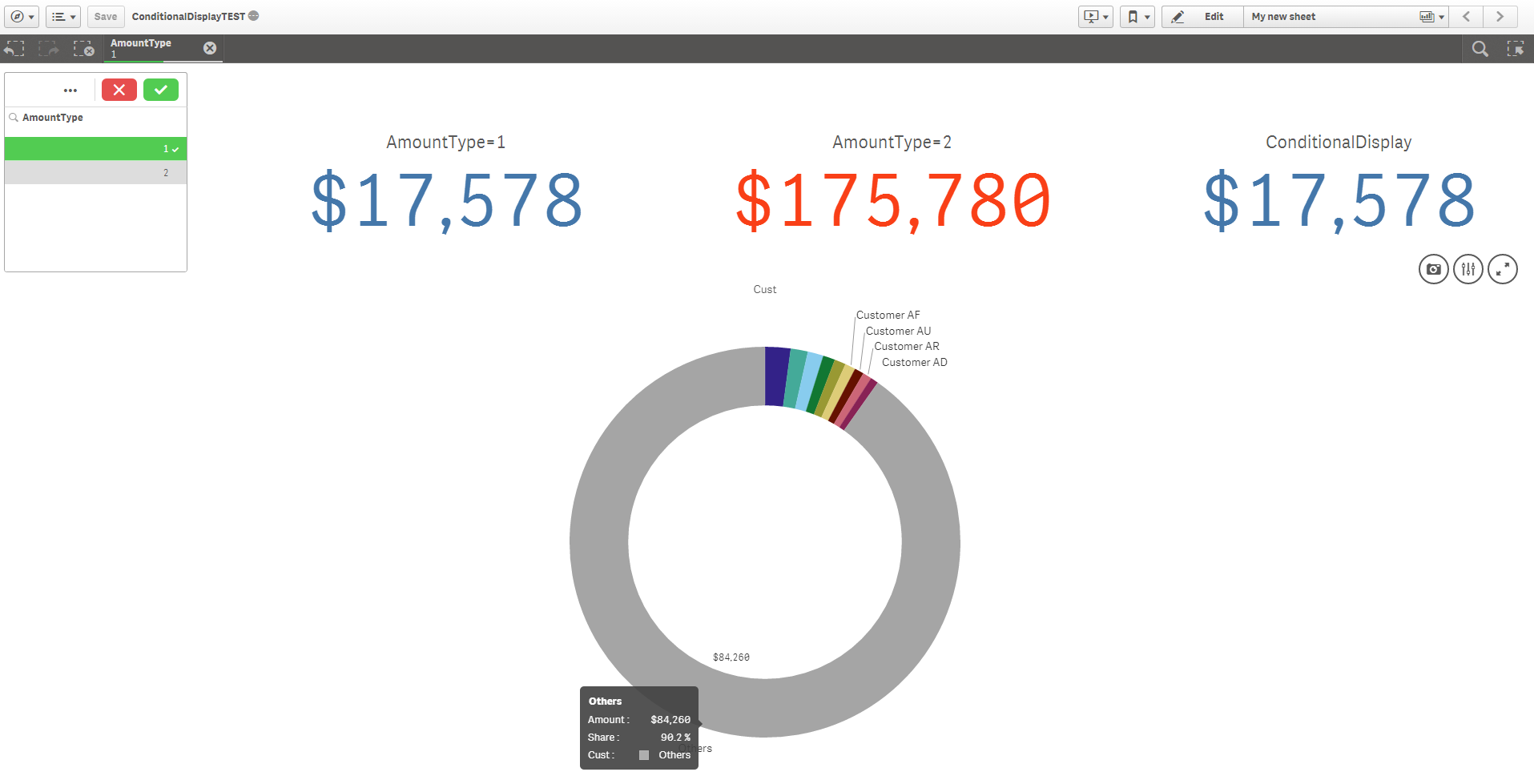Click the Edit sheet button
The height and width of the screenshot is (784, 1534).
click(1202, 16)
